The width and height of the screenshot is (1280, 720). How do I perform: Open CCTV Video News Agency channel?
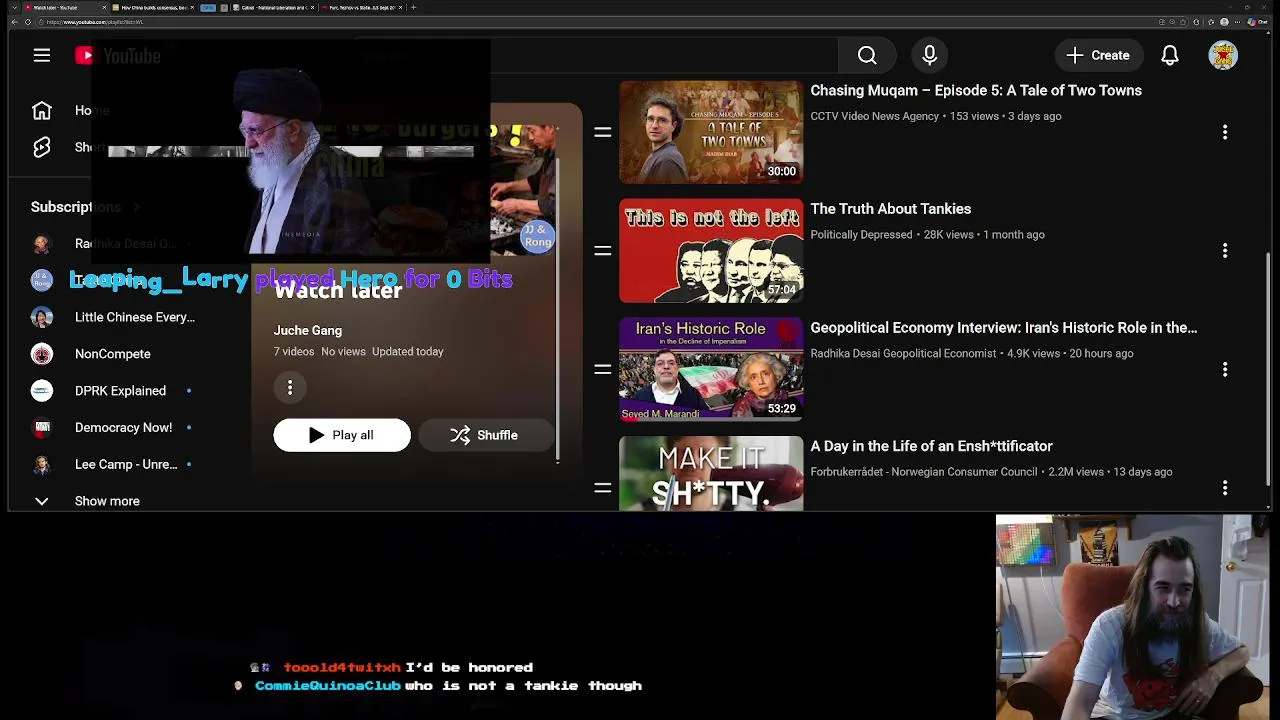[x=875, y=116]
